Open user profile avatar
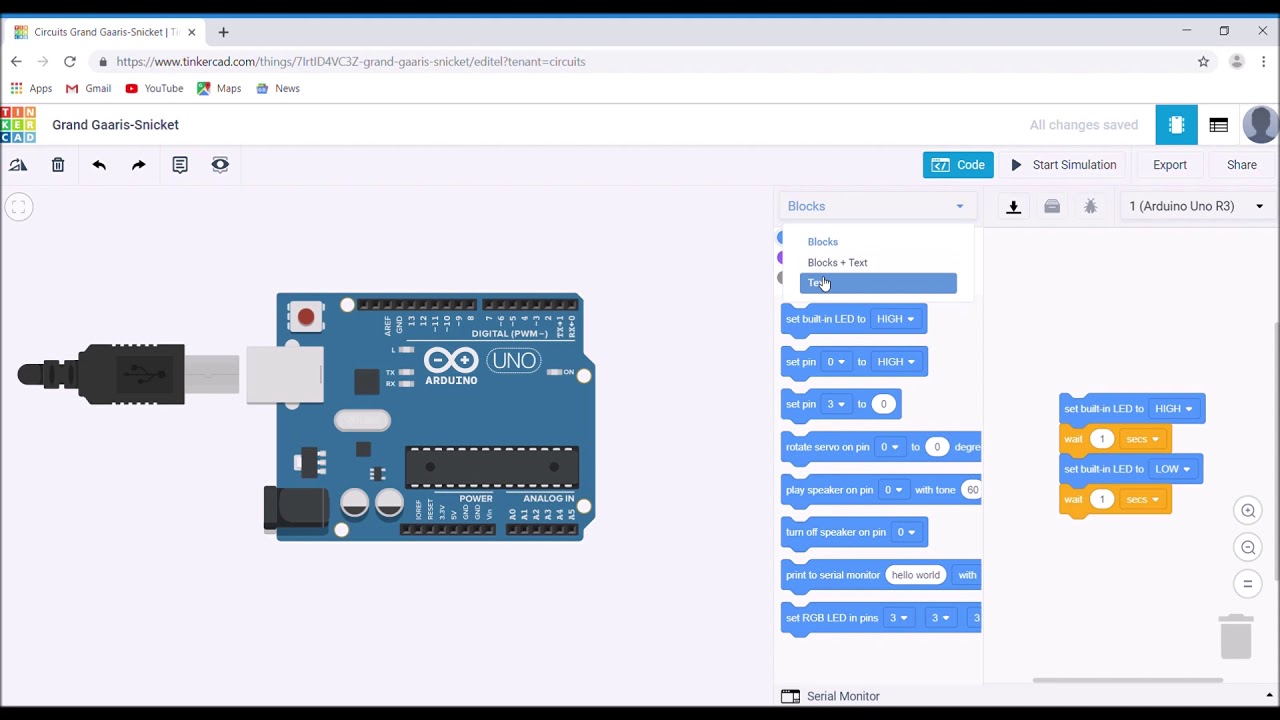This screenshot has height=720, width=1280. click(x=1260, y=125)
